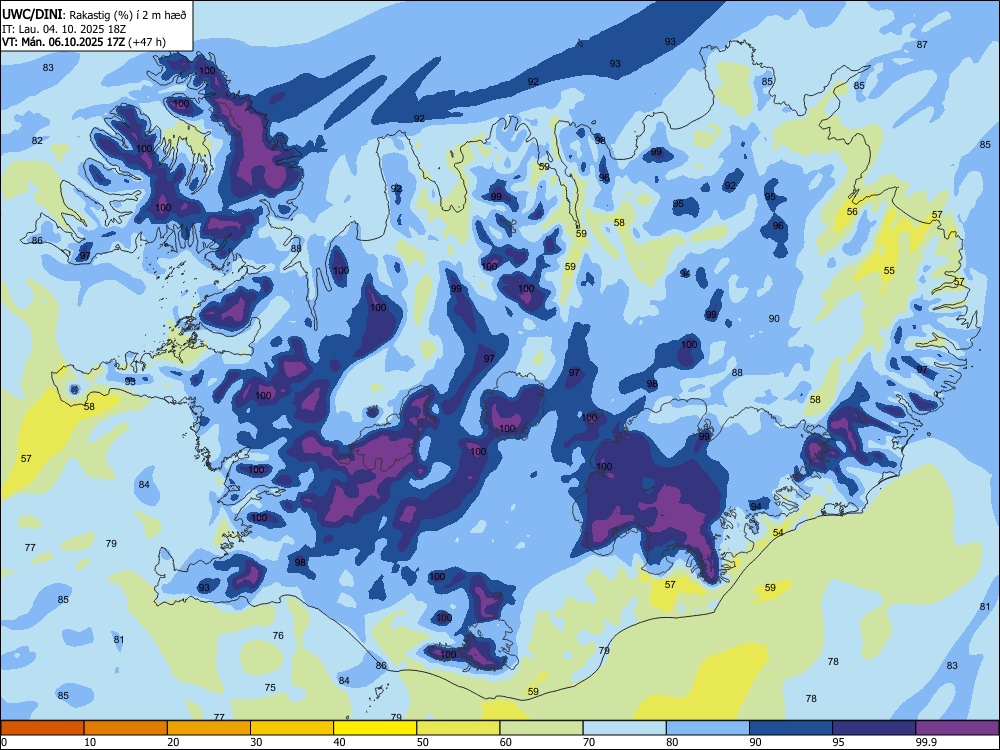Click the legend label 10
Image resolution: width=1000 pixels, height=750 pixels.
click(90, 742)
